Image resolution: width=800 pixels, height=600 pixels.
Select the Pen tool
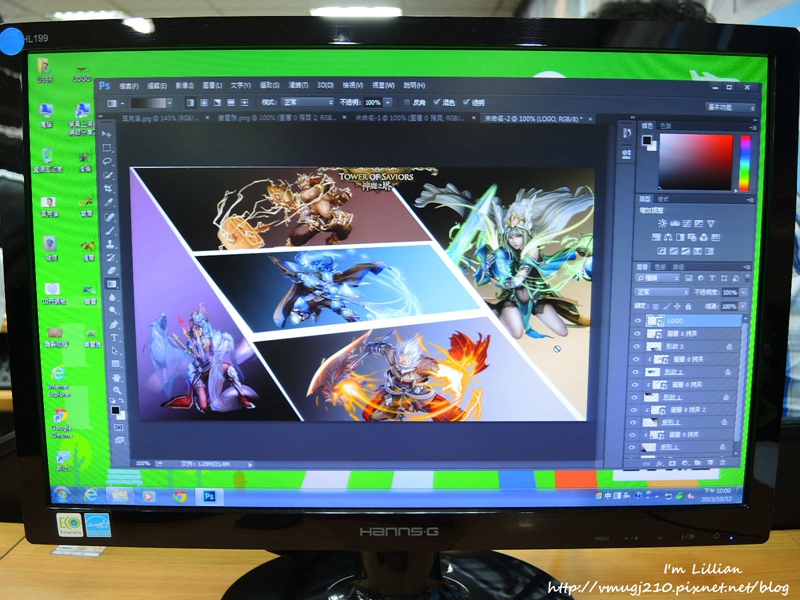tap(114, 324)
